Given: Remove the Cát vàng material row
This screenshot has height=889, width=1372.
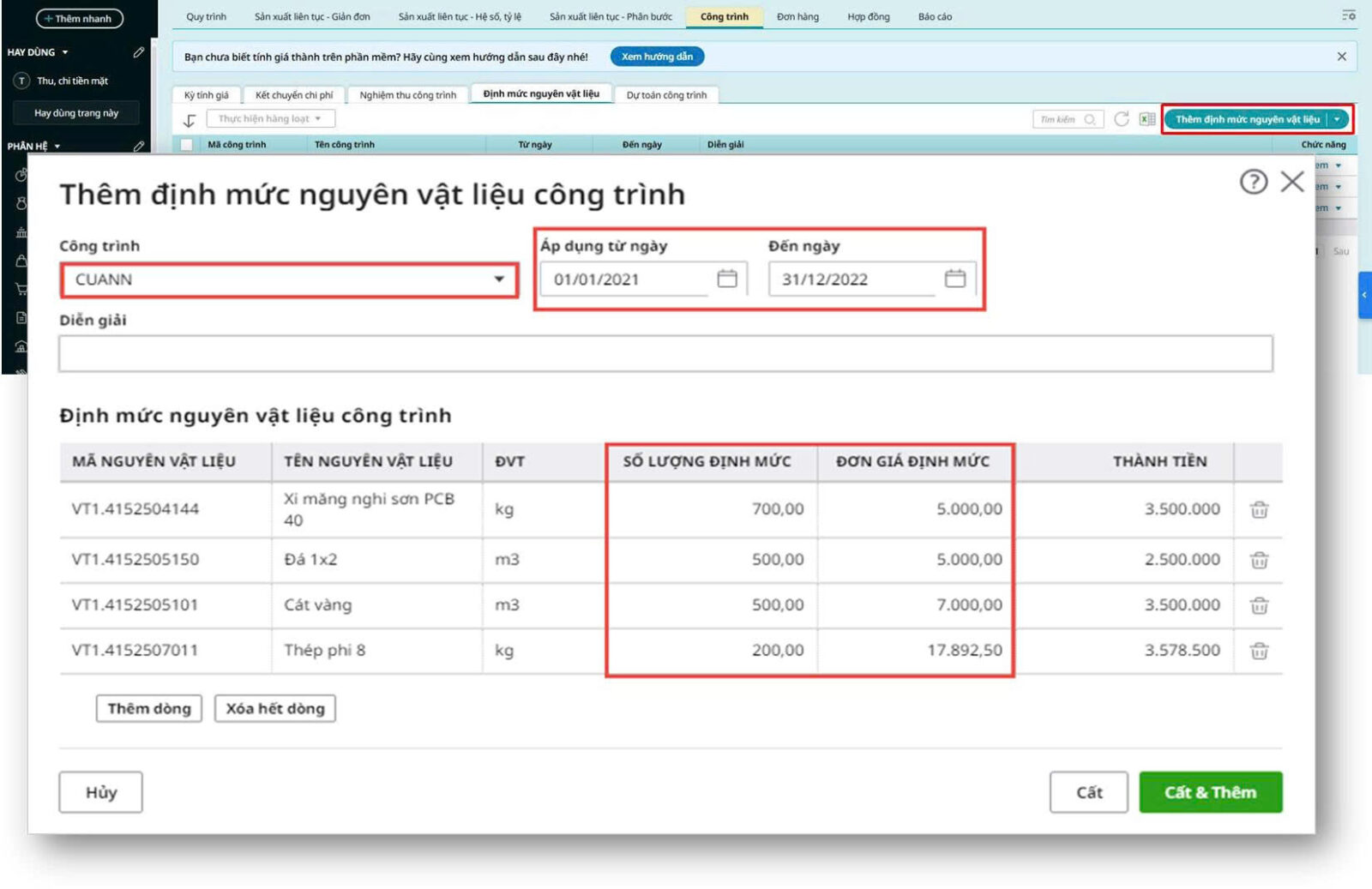Looking at the screenshot, I should 1259,606.
